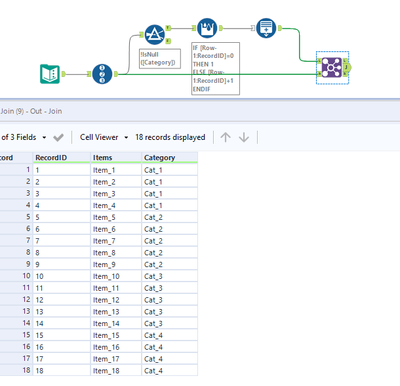Image resolution: width=400 pixels, height=386 pixels.
Task: Select the Filter tool icon
Action: [x=154, y=34]
